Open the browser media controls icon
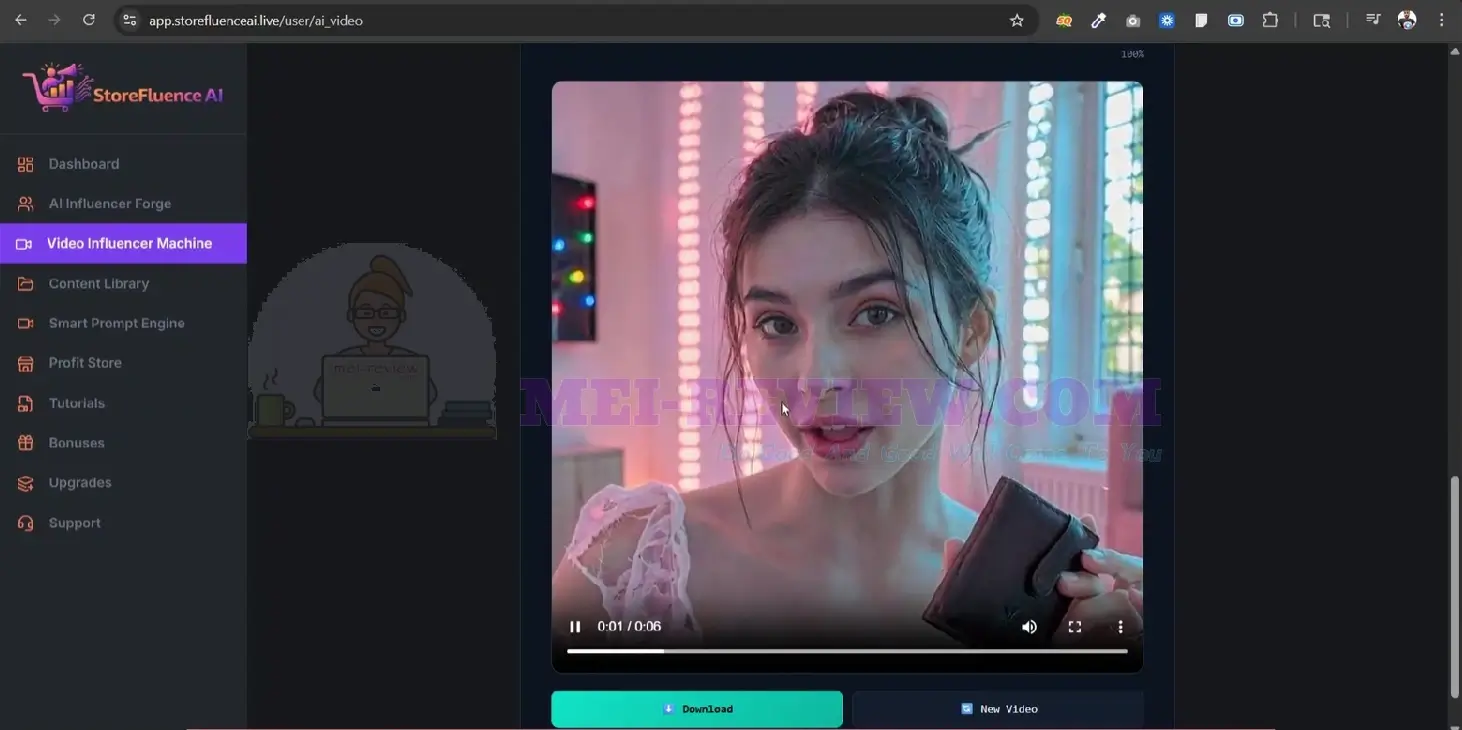Image resolution: width=1462 pixels, height=730 pixels. point(1373,20)
